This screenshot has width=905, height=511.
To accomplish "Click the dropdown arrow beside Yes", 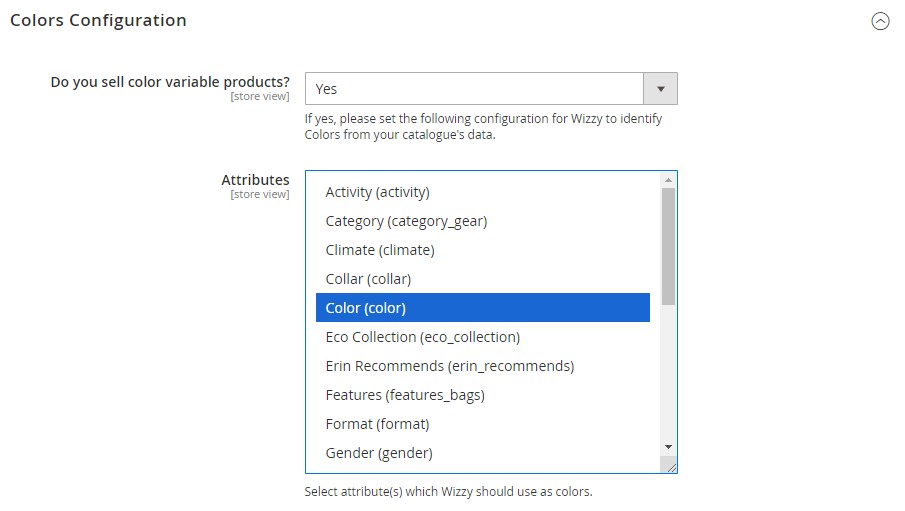I will pyautogui.click(x=660, y=89).
